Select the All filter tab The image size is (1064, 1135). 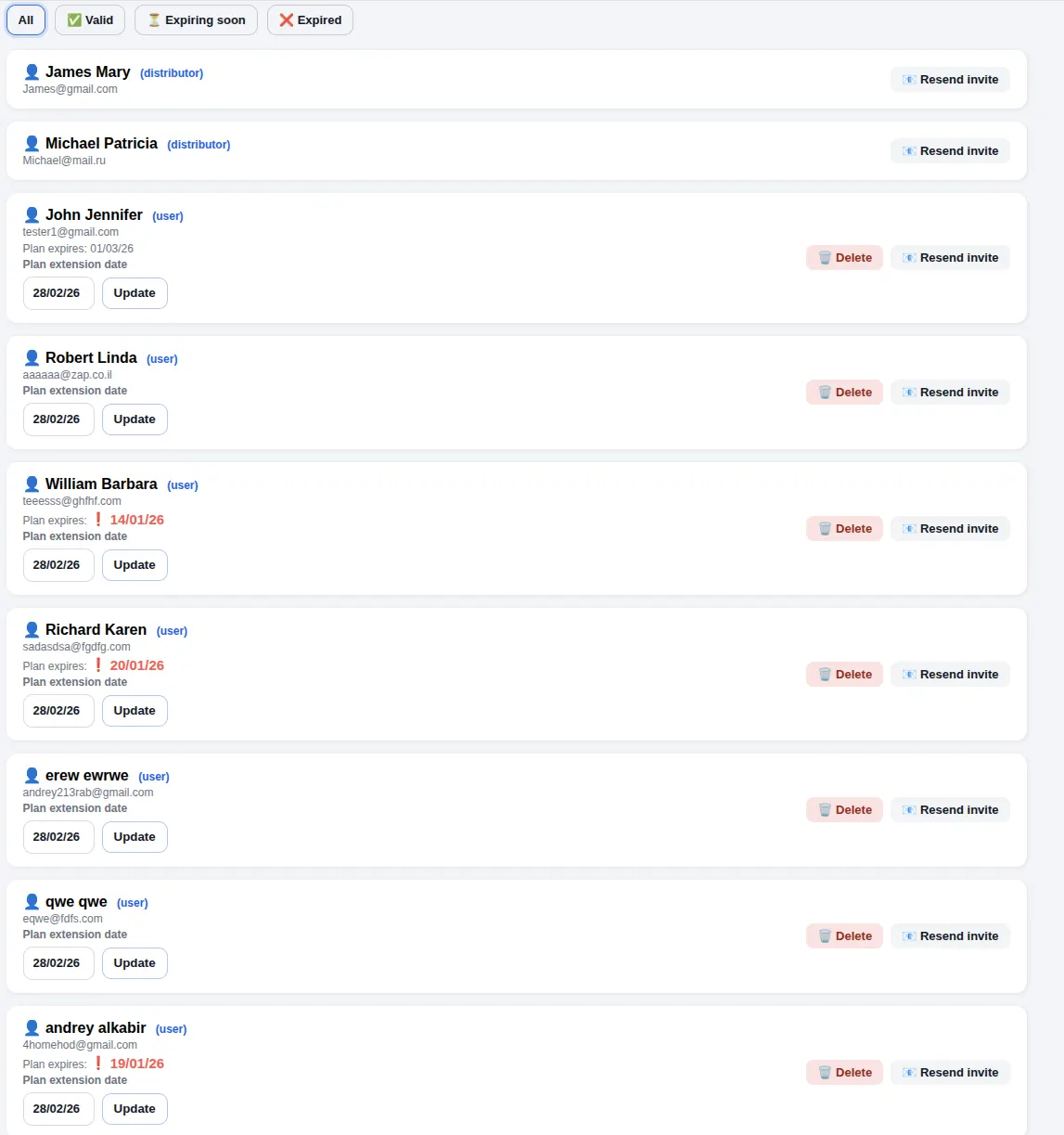tap(25, 19)
